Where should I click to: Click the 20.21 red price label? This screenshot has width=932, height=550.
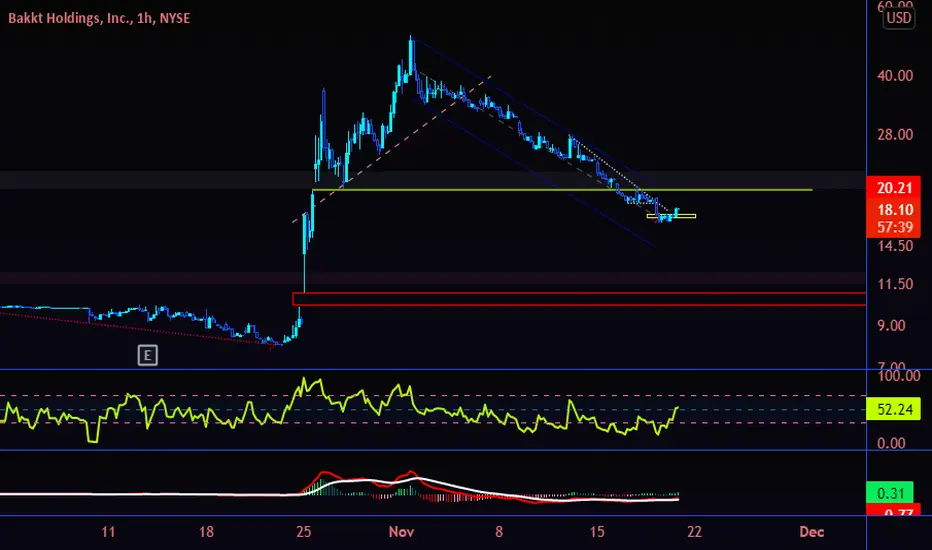pos(894,188)
